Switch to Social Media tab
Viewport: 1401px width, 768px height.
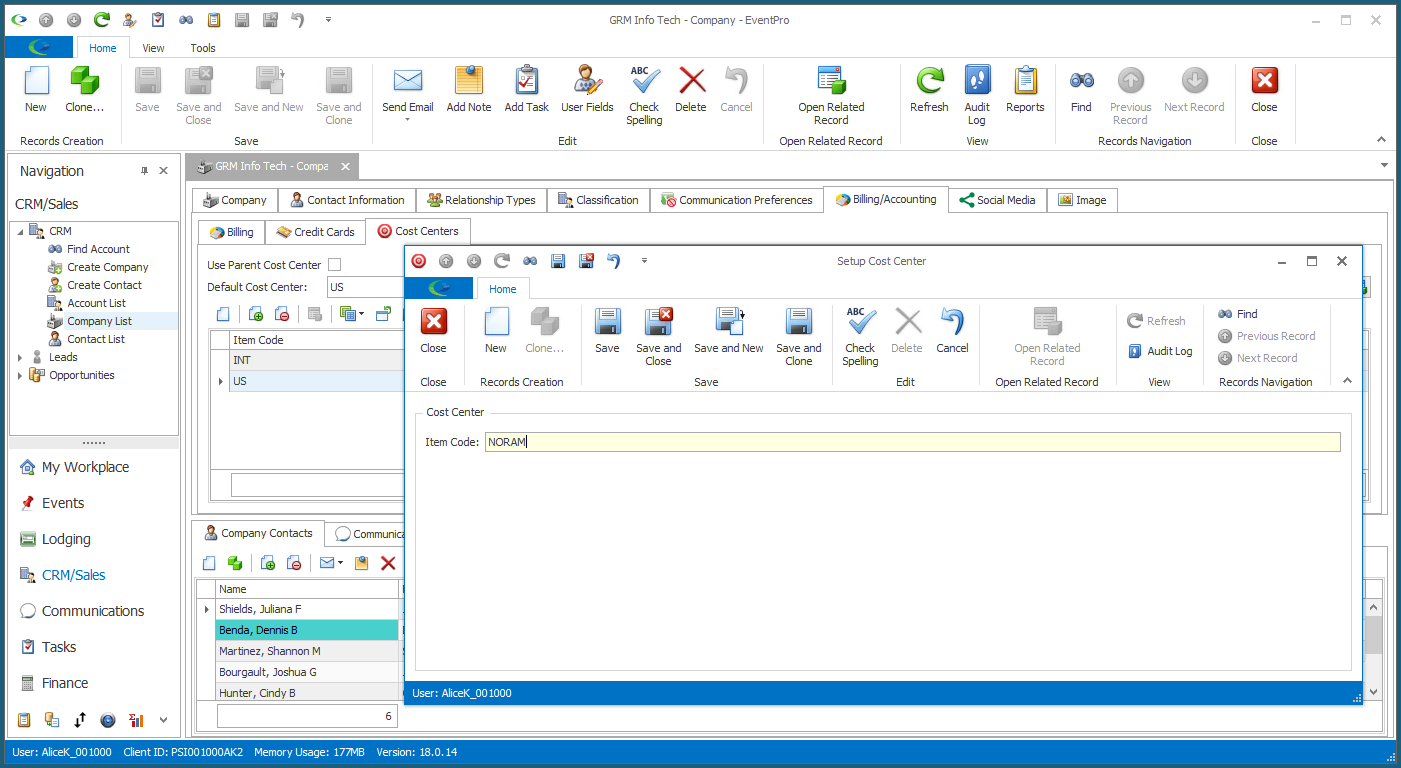tap(997, 200)
